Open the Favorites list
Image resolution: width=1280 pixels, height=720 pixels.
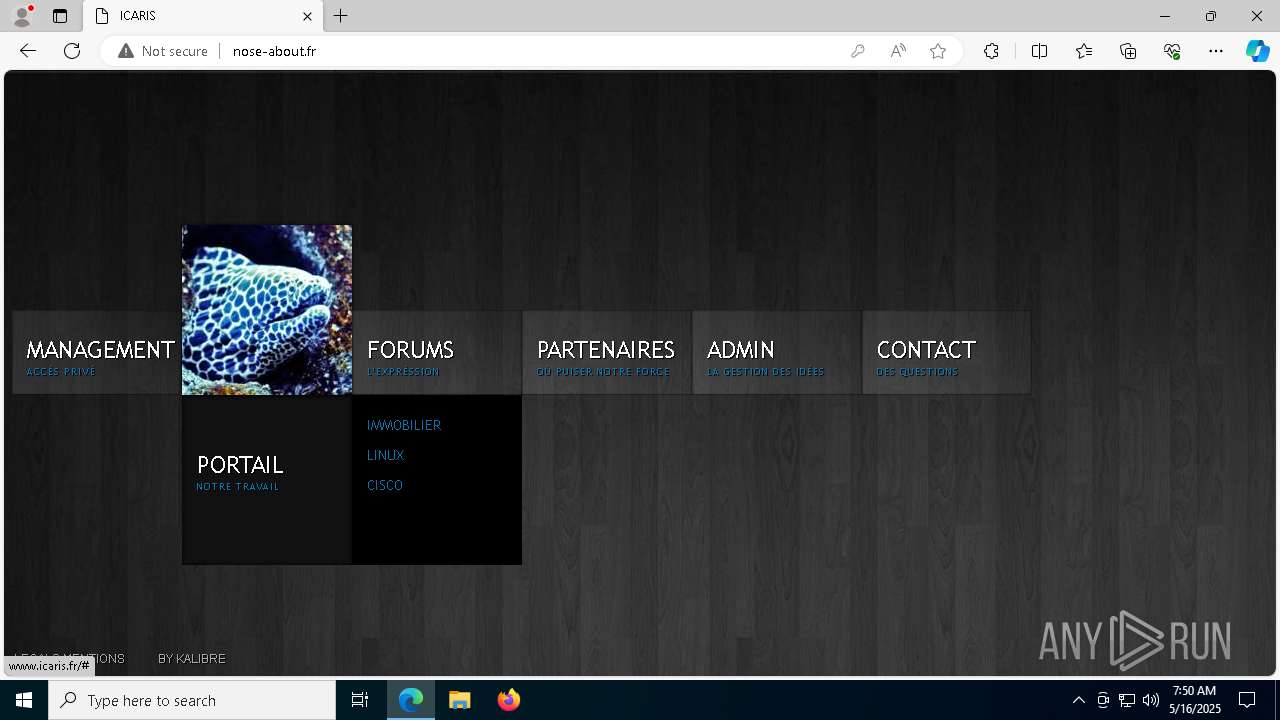(1084, 51)
